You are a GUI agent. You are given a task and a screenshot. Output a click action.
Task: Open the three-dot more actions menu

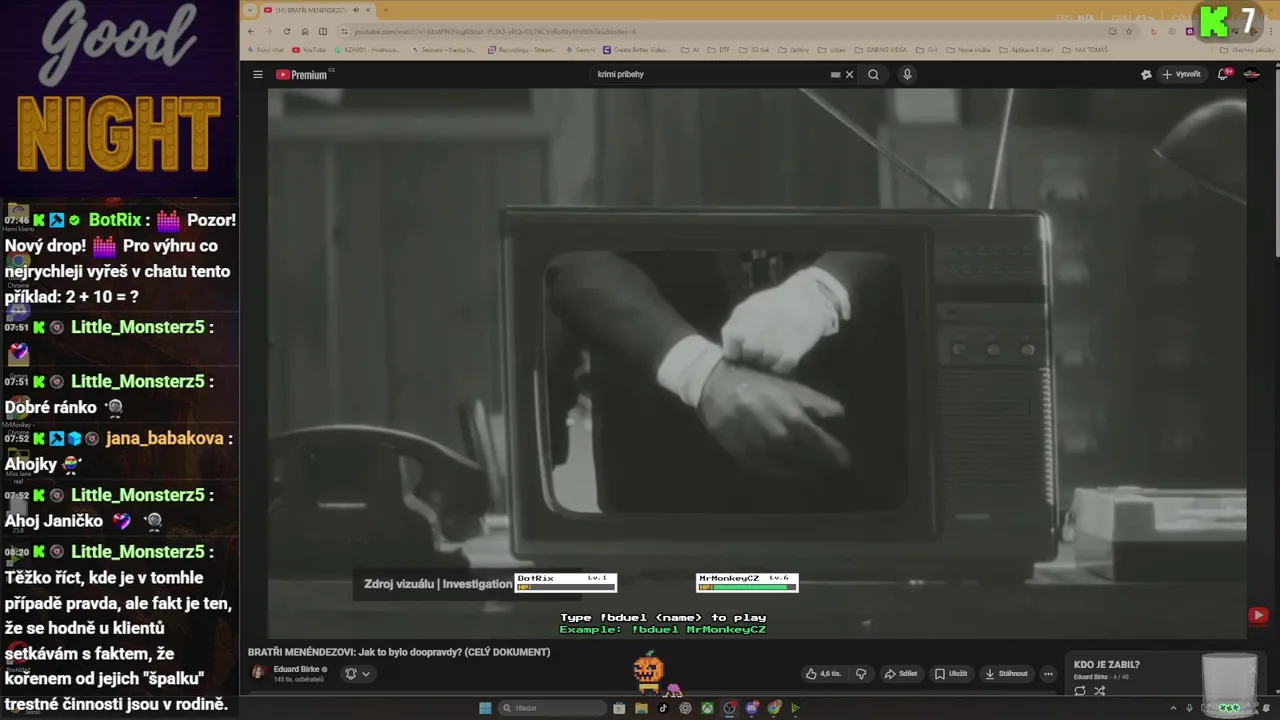1048,673
